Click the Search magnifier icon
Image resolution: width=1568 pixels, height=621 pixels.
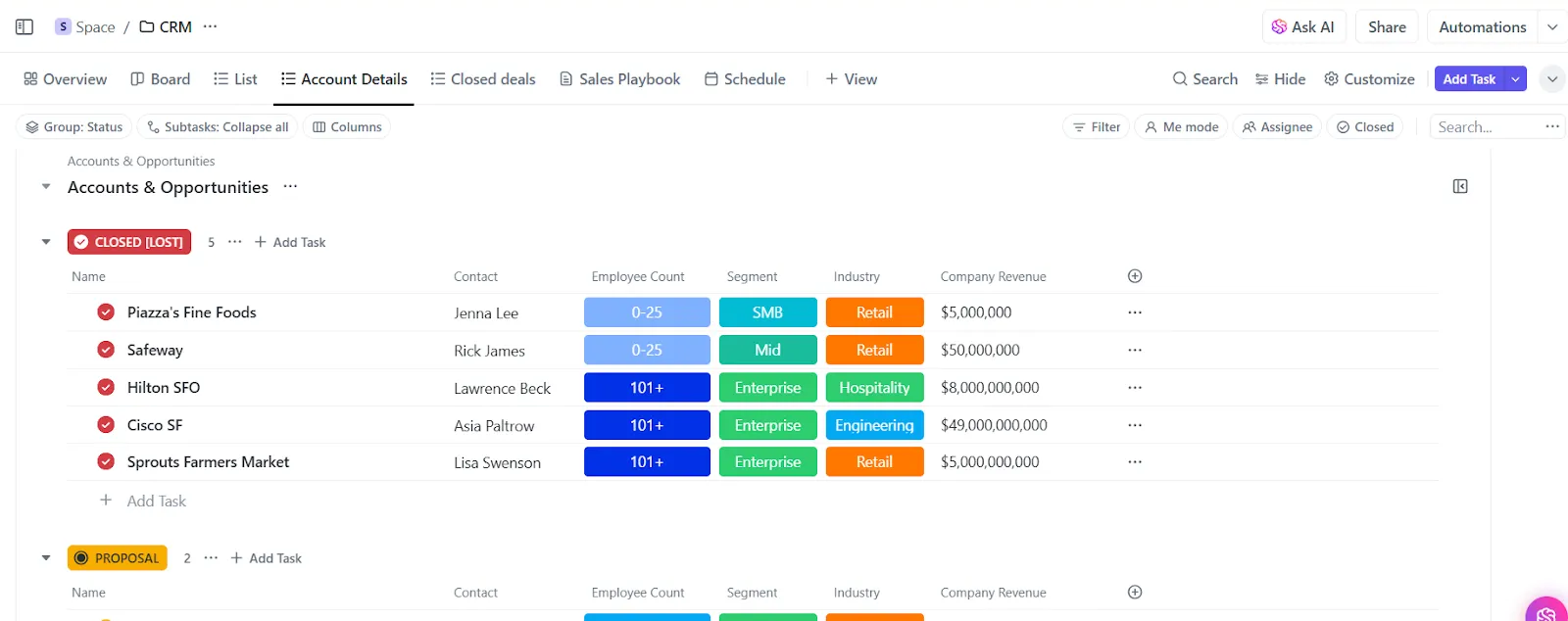click(1180, 79)
